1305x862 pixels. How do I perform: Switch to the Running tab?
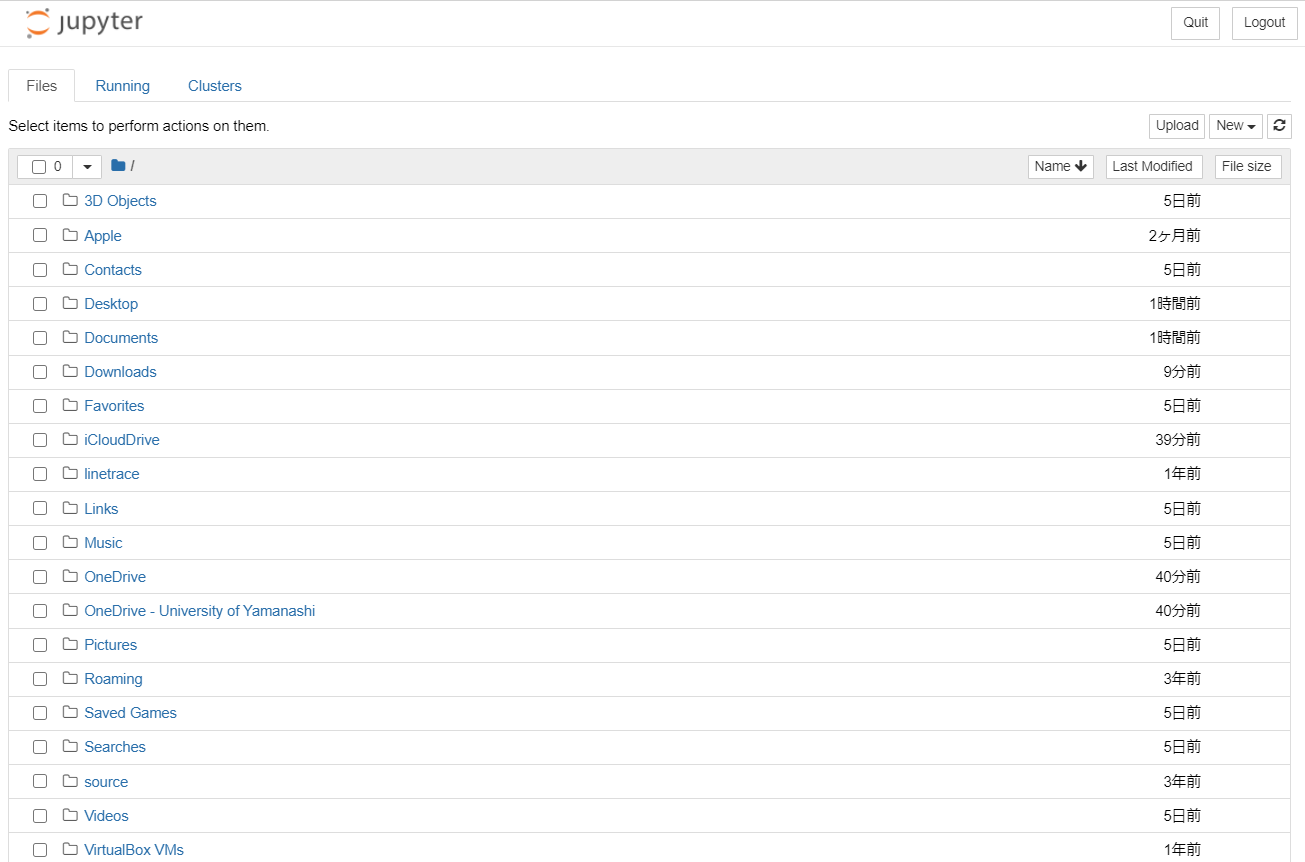[123, 86]
